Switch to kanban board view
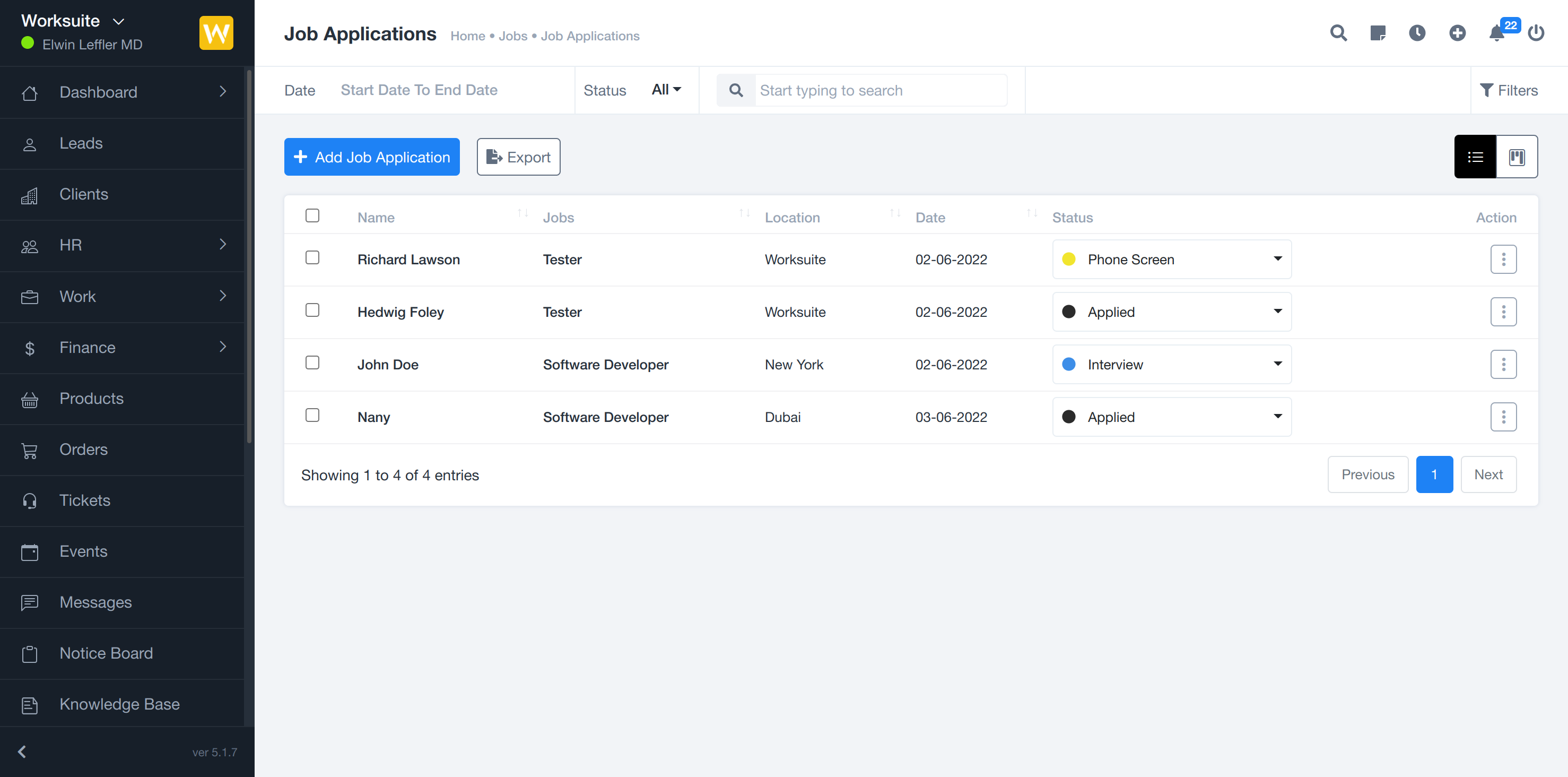 pyautogui.click(x=1517, y=157)
